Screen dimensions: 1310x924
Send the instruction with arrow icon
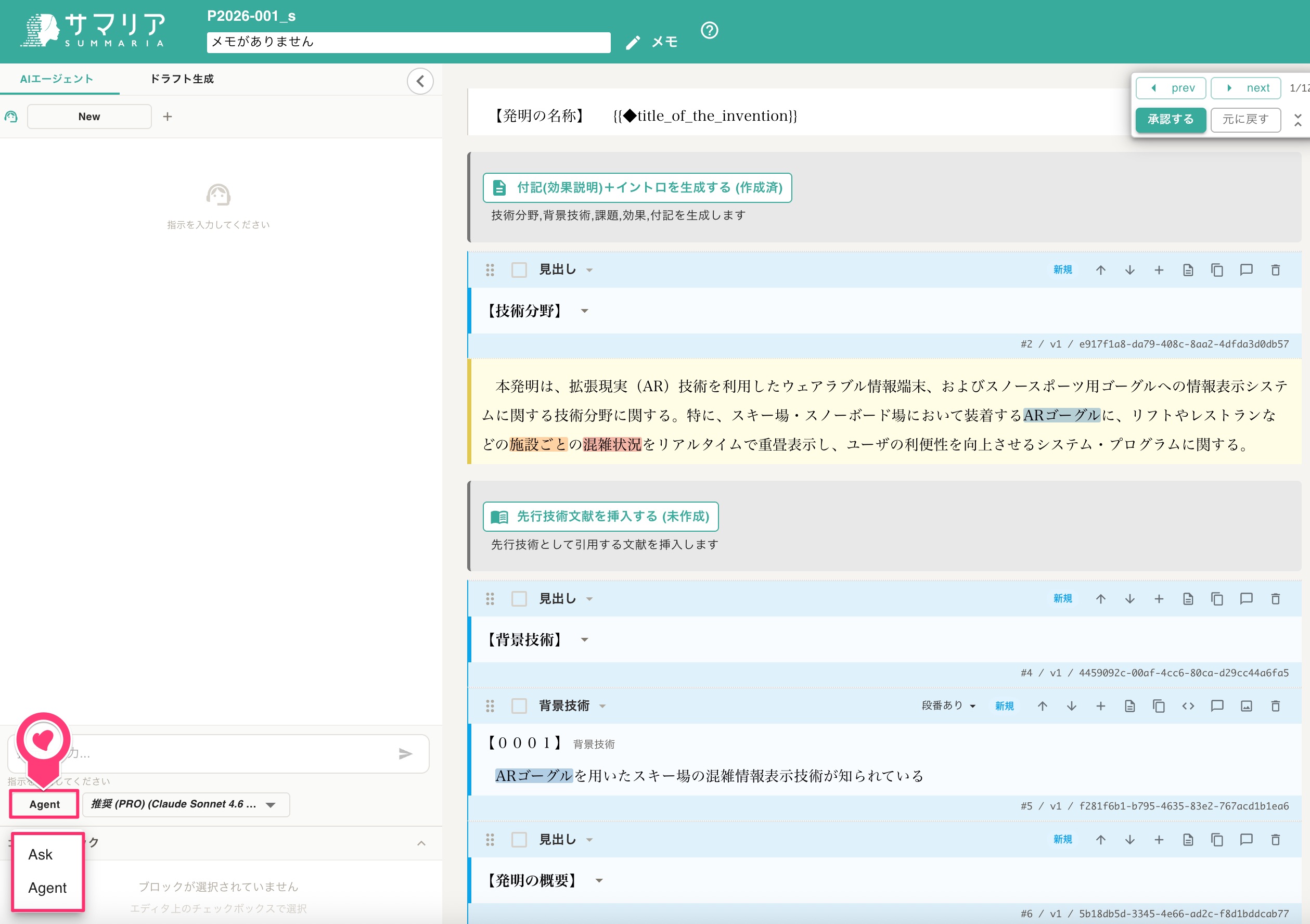[405, 754]
